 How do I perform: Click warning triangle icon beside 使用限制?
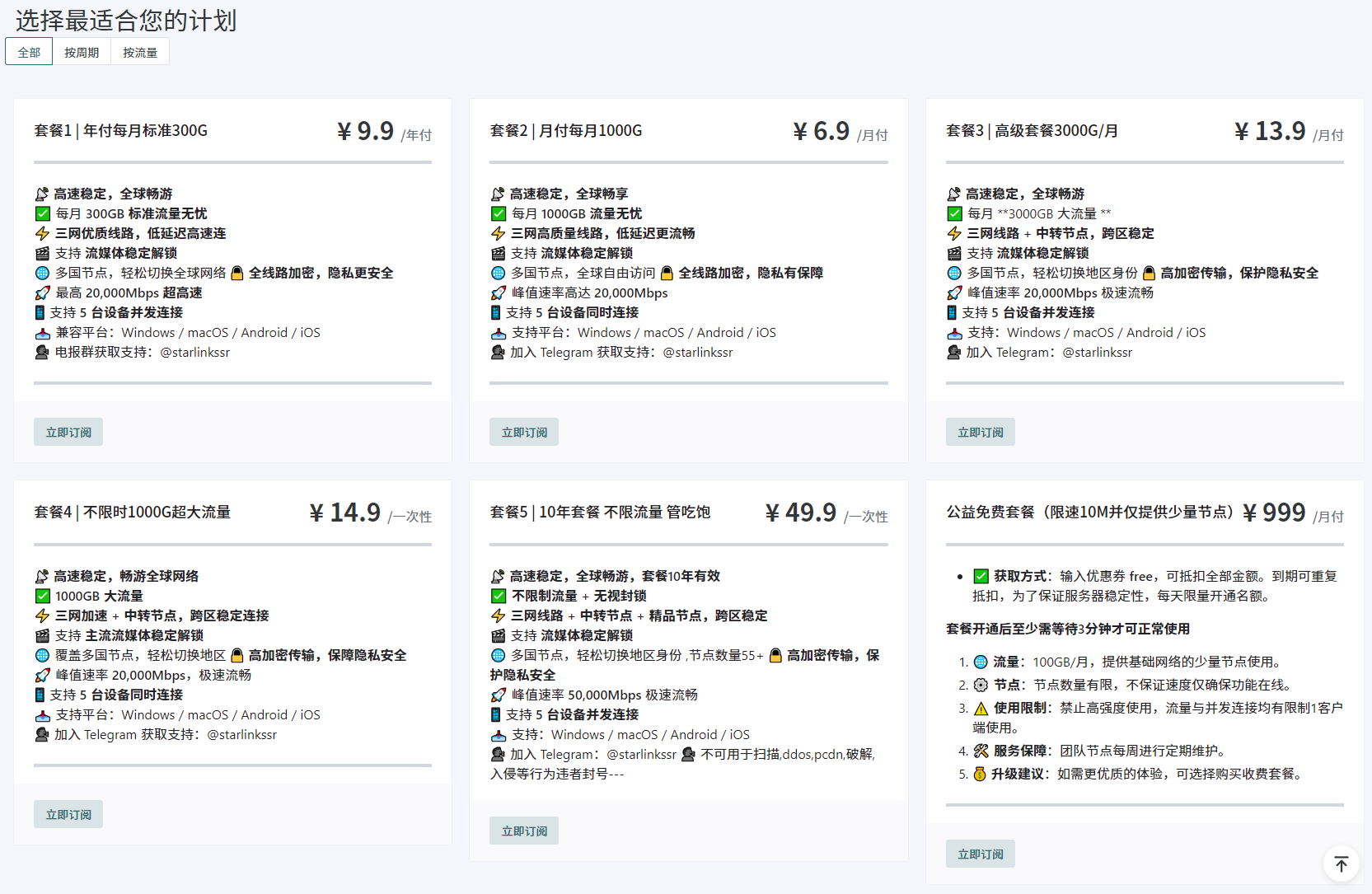(x=981, y=709)
